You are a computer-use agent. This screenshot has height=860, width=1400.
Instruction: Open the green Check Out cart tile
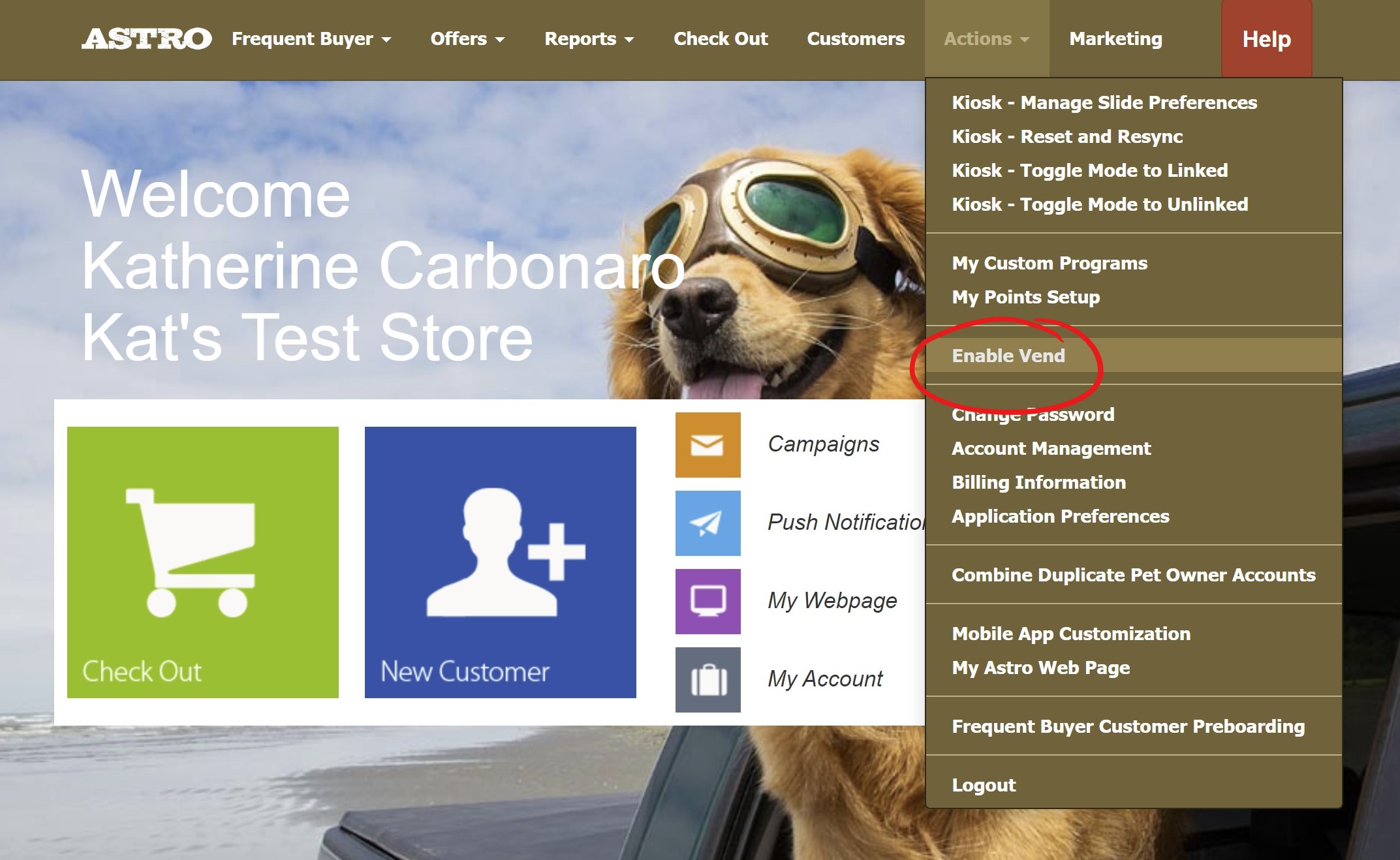[x=203, y=562]
